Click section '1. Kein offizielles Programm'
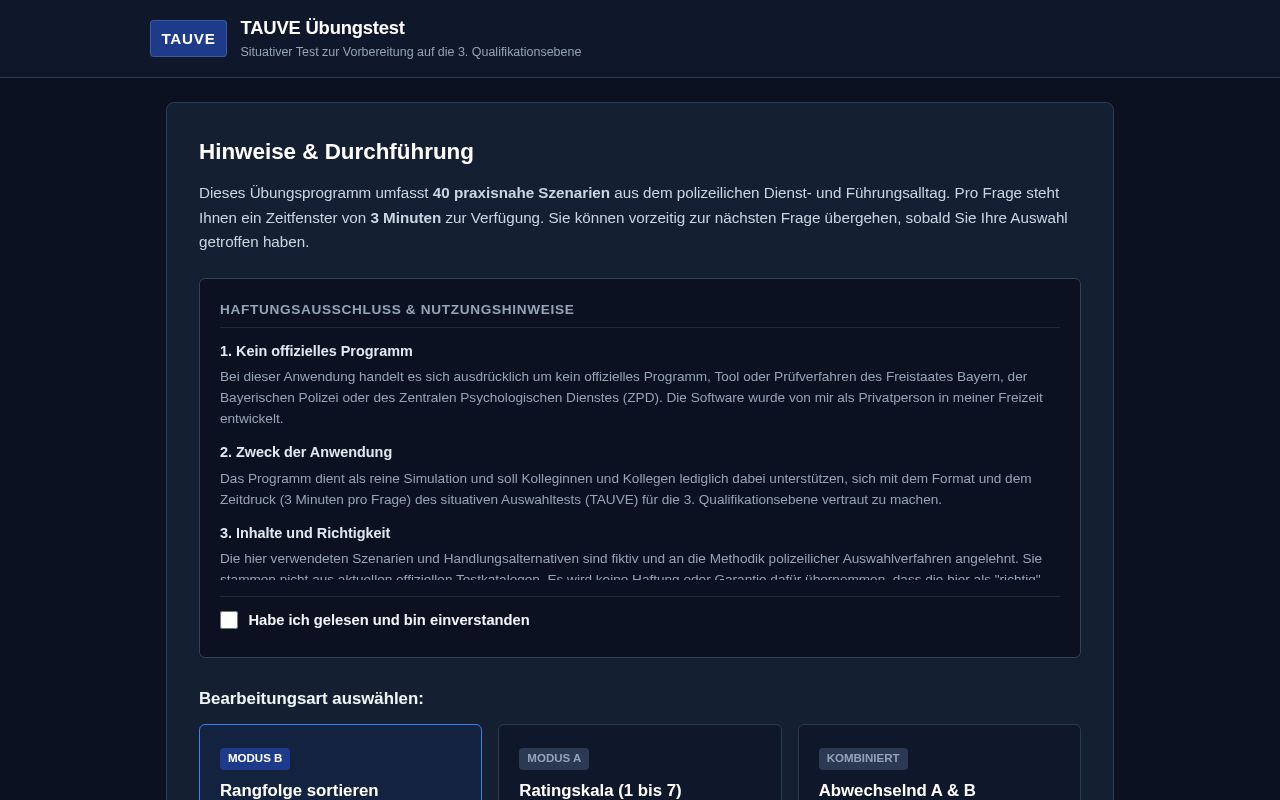1280x800 pixels. pos(316,351)
